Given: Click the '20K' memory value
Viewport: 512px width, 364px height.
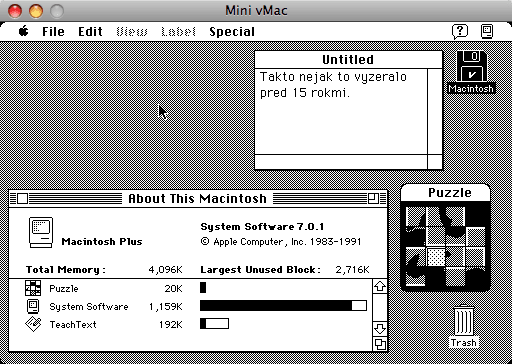Looking at the screenshot, I should [173, 288].
